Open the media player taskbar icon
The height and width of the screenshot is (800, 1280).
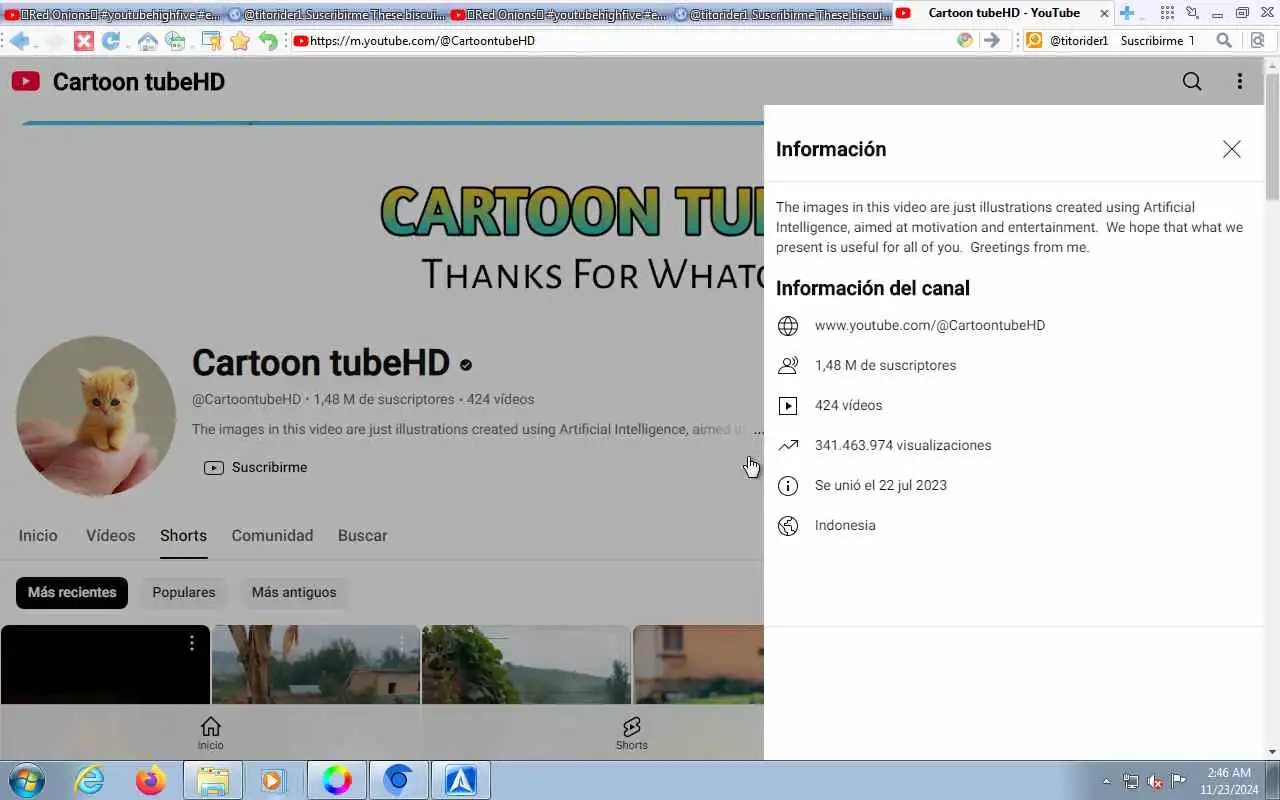tap(273, 780)
